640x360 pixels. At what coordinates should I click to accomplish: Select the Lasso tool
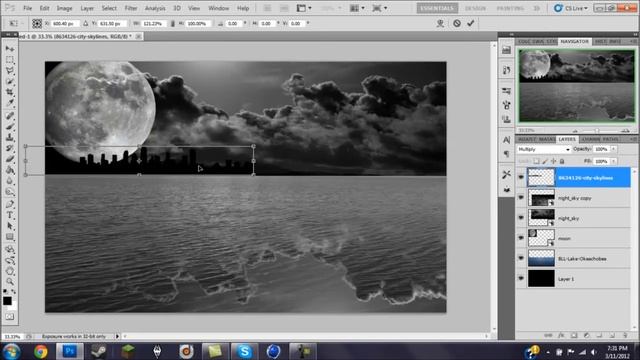click(x=10, y=71)
